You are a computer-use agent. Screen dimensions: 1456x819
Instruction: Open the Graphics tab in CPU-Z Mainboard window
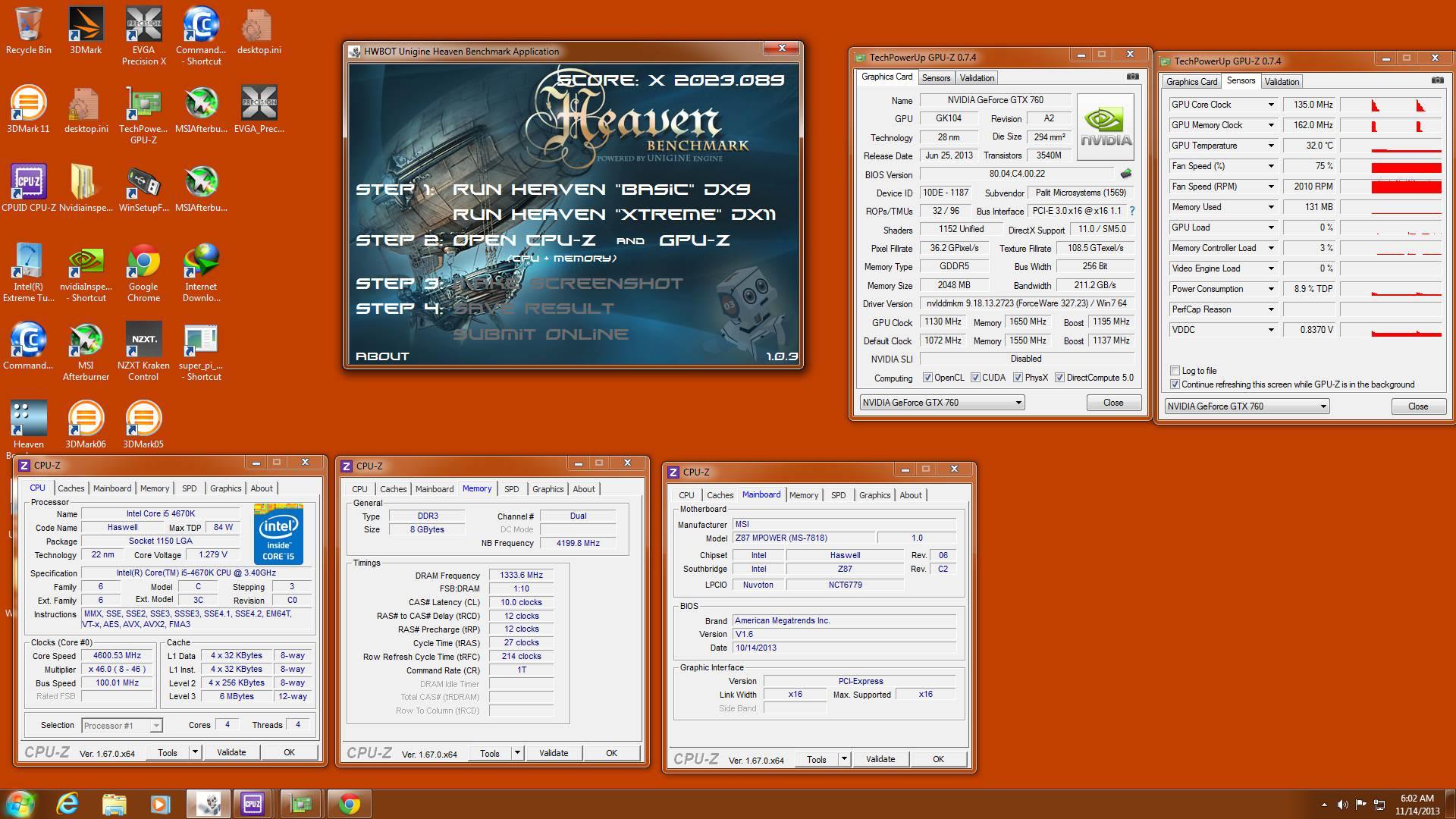coord(874,495)
